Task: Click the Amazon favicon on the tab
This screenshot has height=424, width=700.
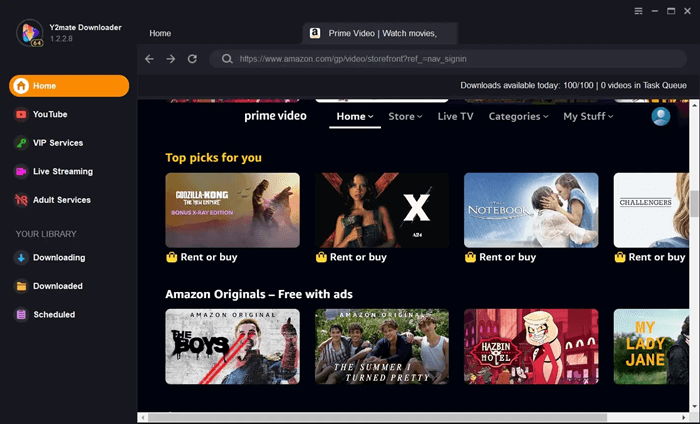Action: pos(315,33)
